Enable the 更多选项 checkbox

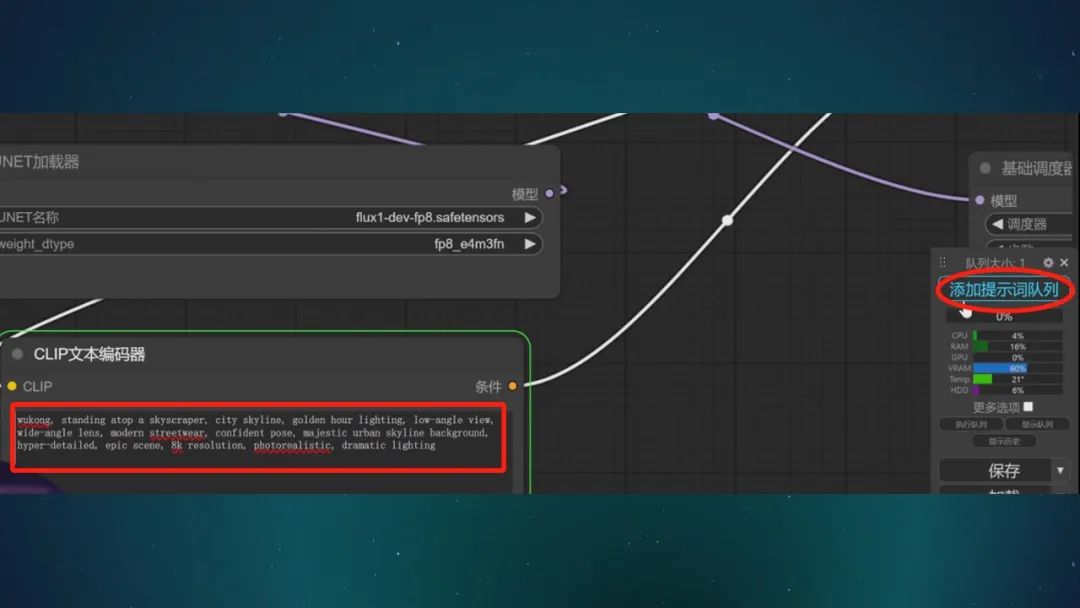tap(1028, 406)
